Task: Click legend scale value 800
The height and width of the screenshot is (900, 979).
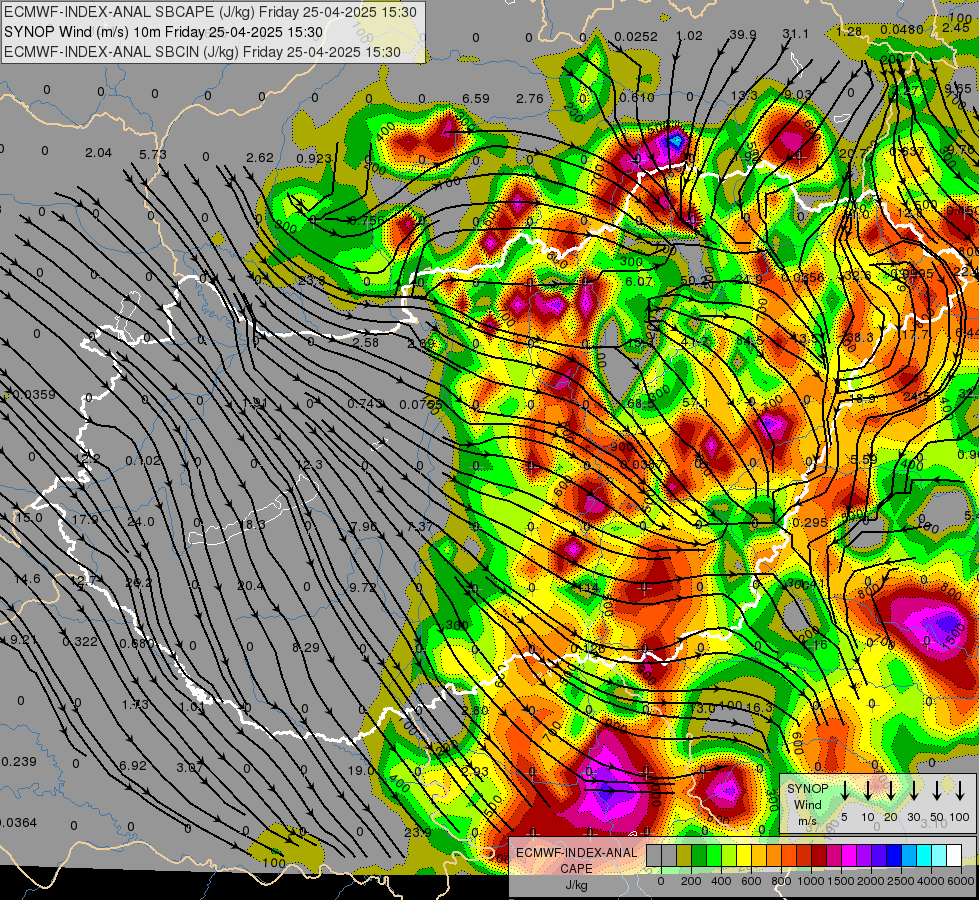Action: [x=780, y=881]
